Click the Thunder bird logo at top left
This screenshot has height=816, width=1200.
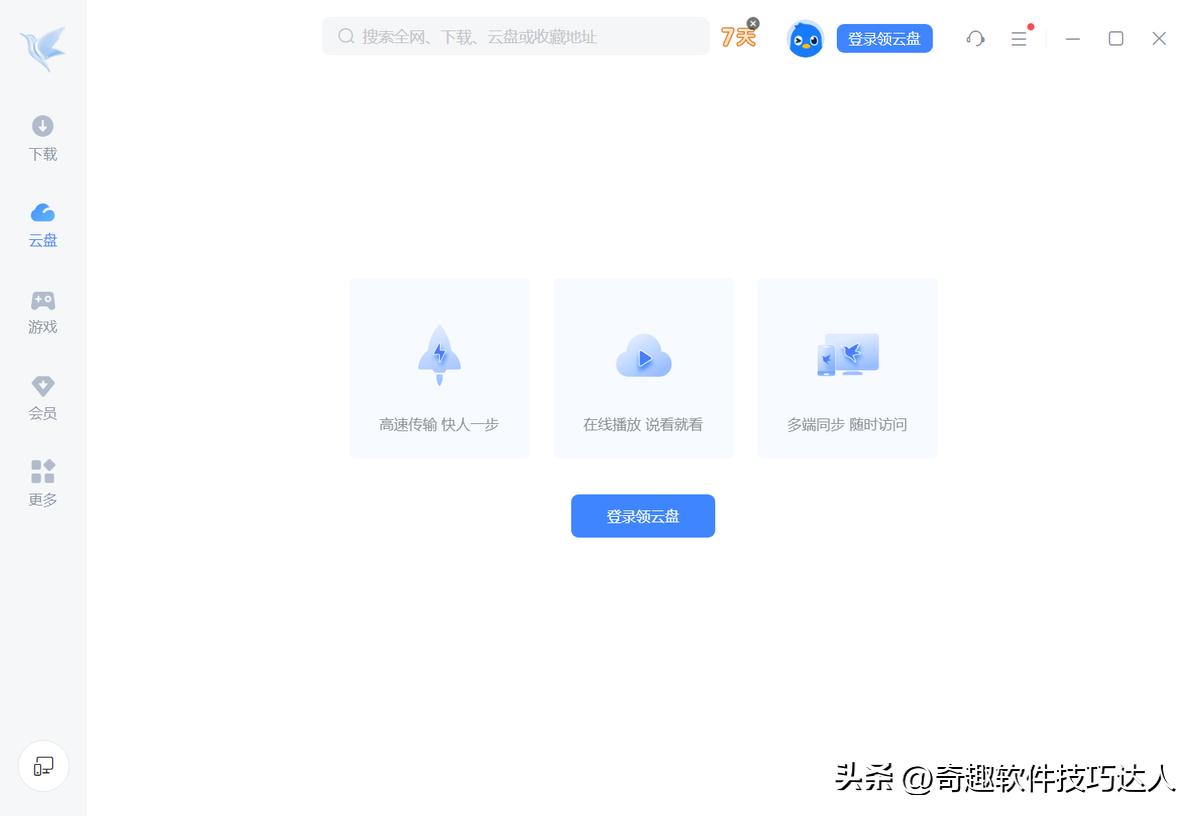(x=42, y=44)
